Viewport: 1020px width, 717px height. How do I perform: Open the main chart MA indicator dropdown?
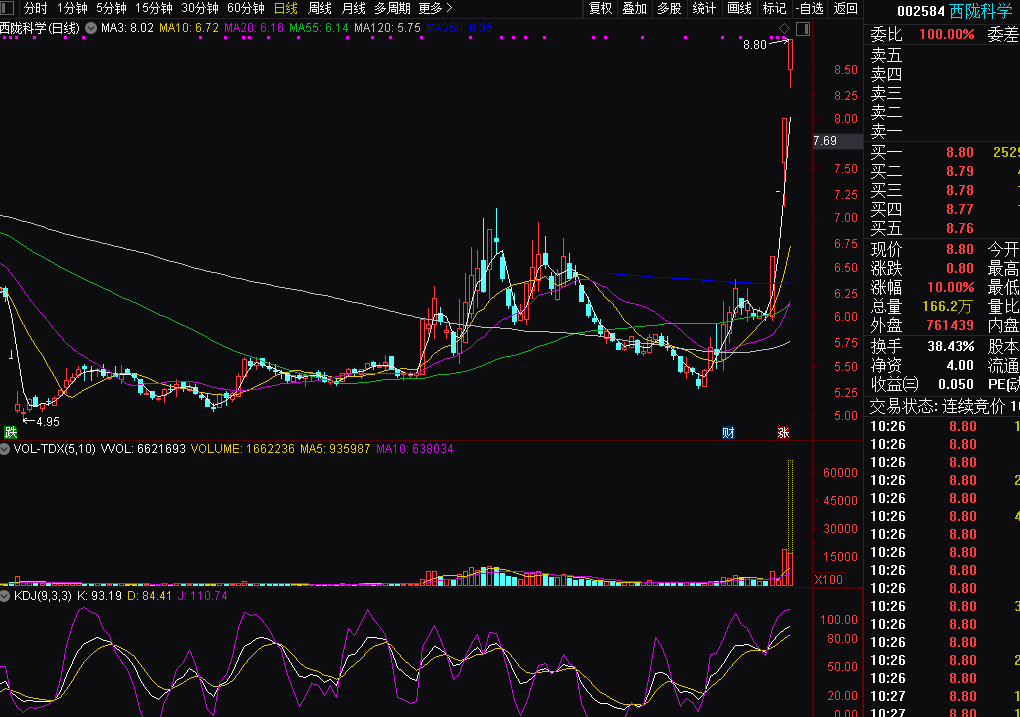[x=92, y=28]
